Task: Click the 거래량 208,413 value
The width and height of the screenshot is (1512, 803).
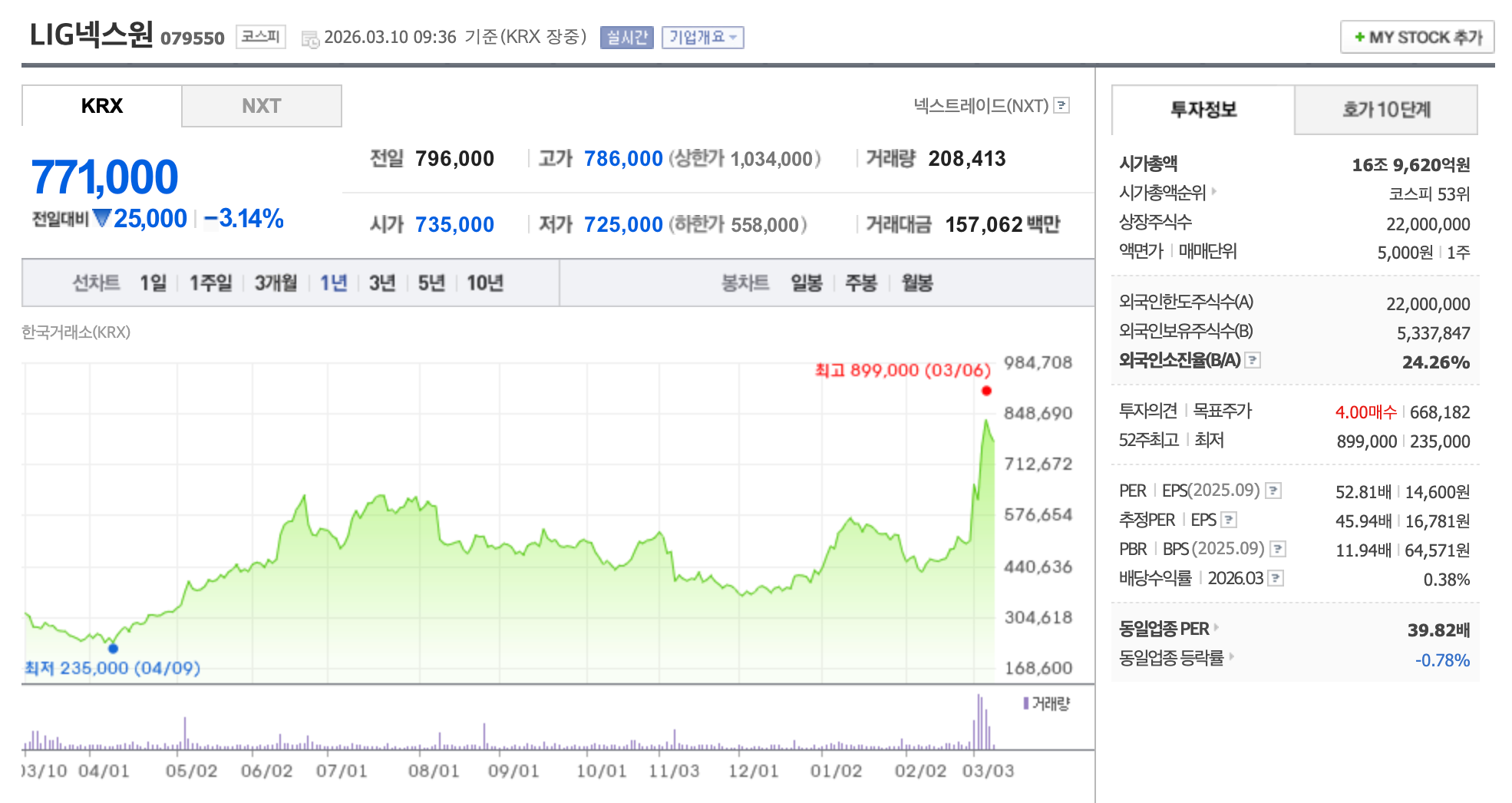Action: pyautogui.click(x=967, y=159)
